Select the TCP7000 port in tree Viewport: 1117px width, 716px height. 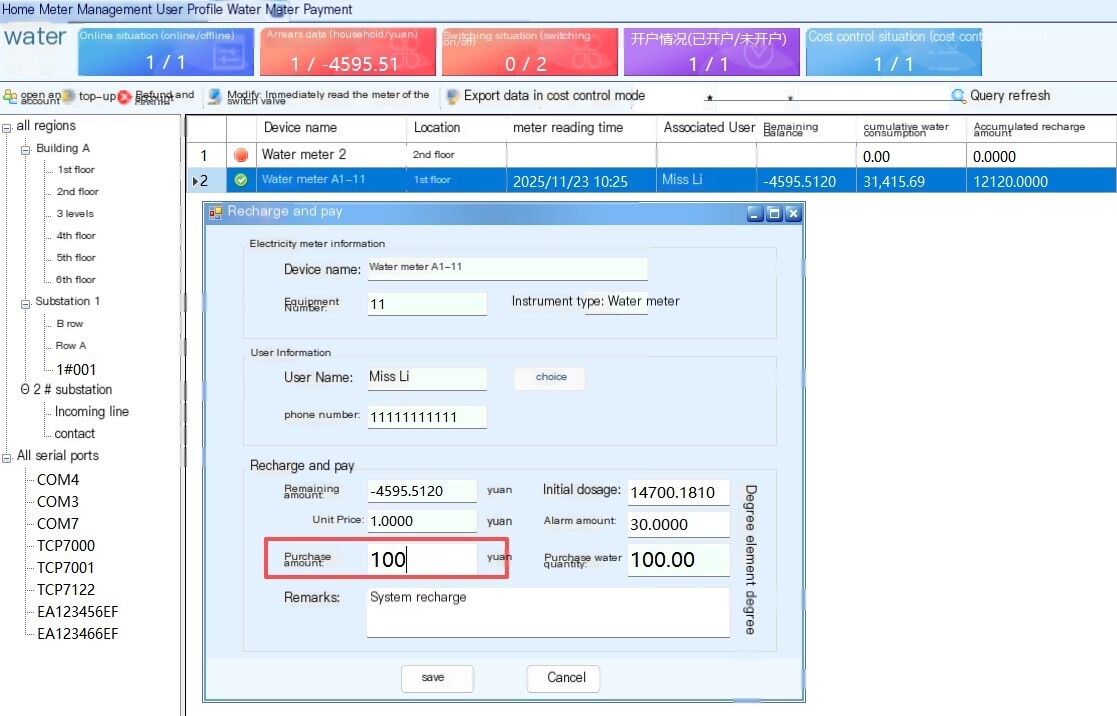pyautogui.click(x=66, y=546)
